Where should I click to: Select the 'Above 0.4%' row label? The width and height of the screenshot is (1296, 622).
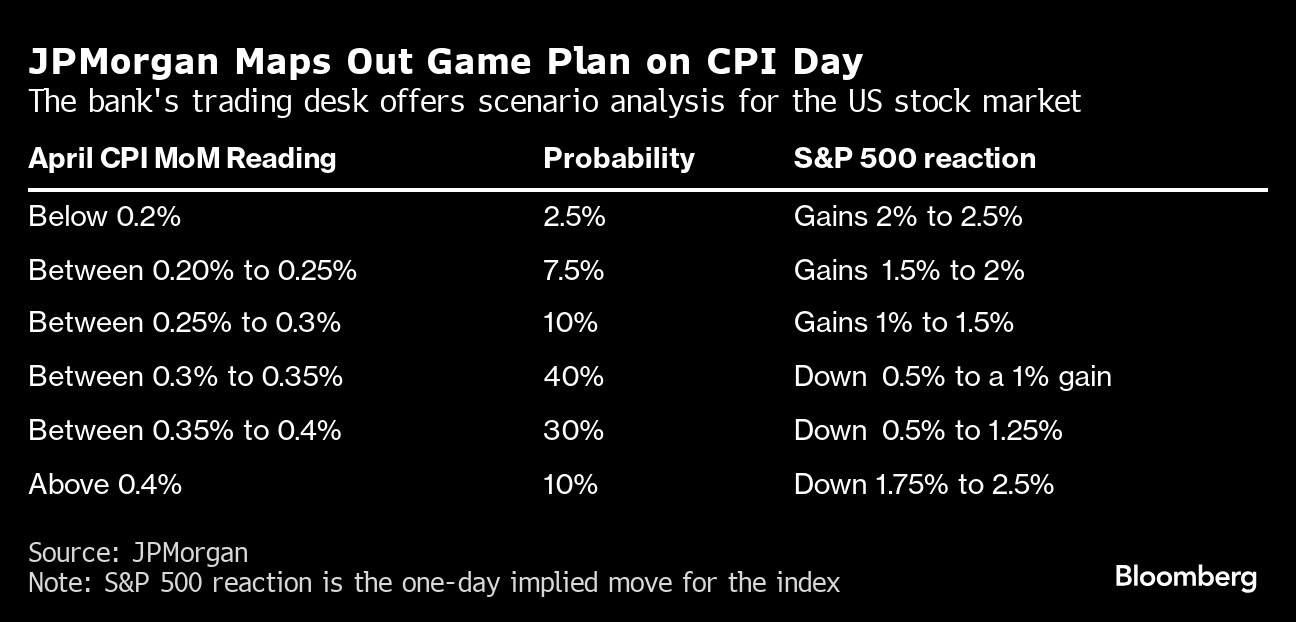(x=105, y=484)
